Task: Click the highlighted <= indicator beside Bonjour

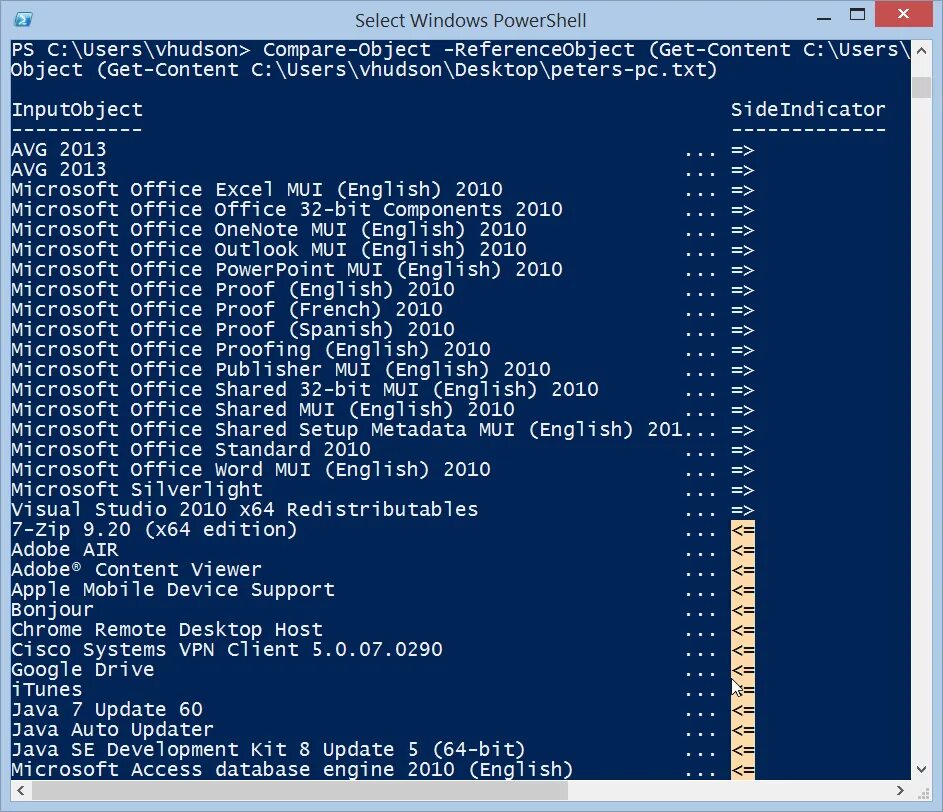Action: [x=743, y=610]
